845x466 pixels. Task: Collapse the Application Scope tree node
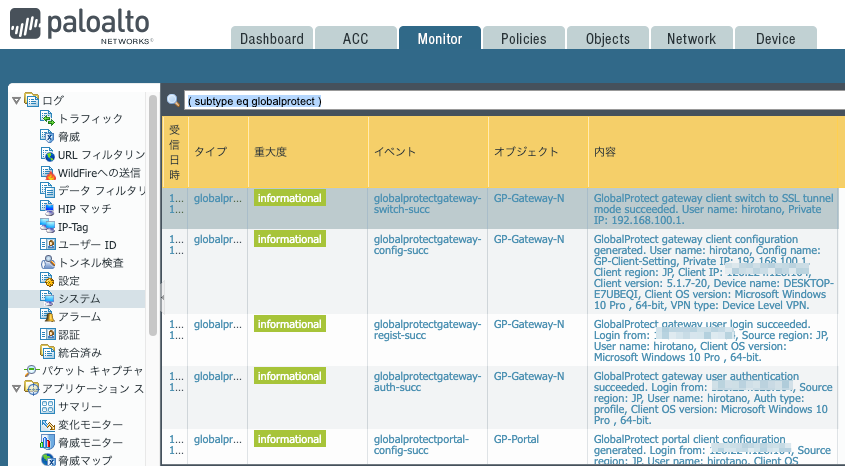pos(16,388)
